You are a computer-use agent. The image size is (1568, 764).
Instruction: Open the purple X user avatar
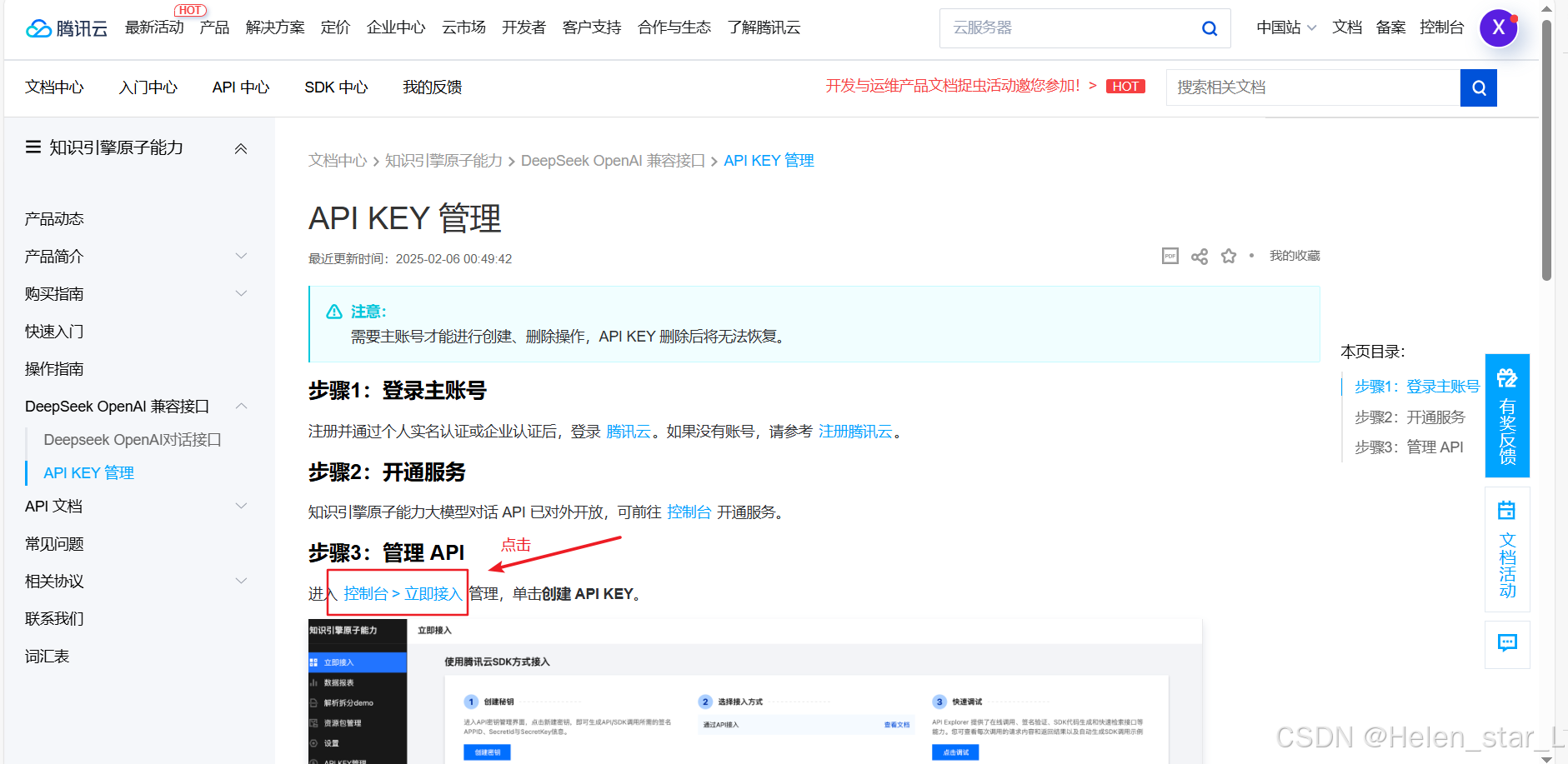1499,27
